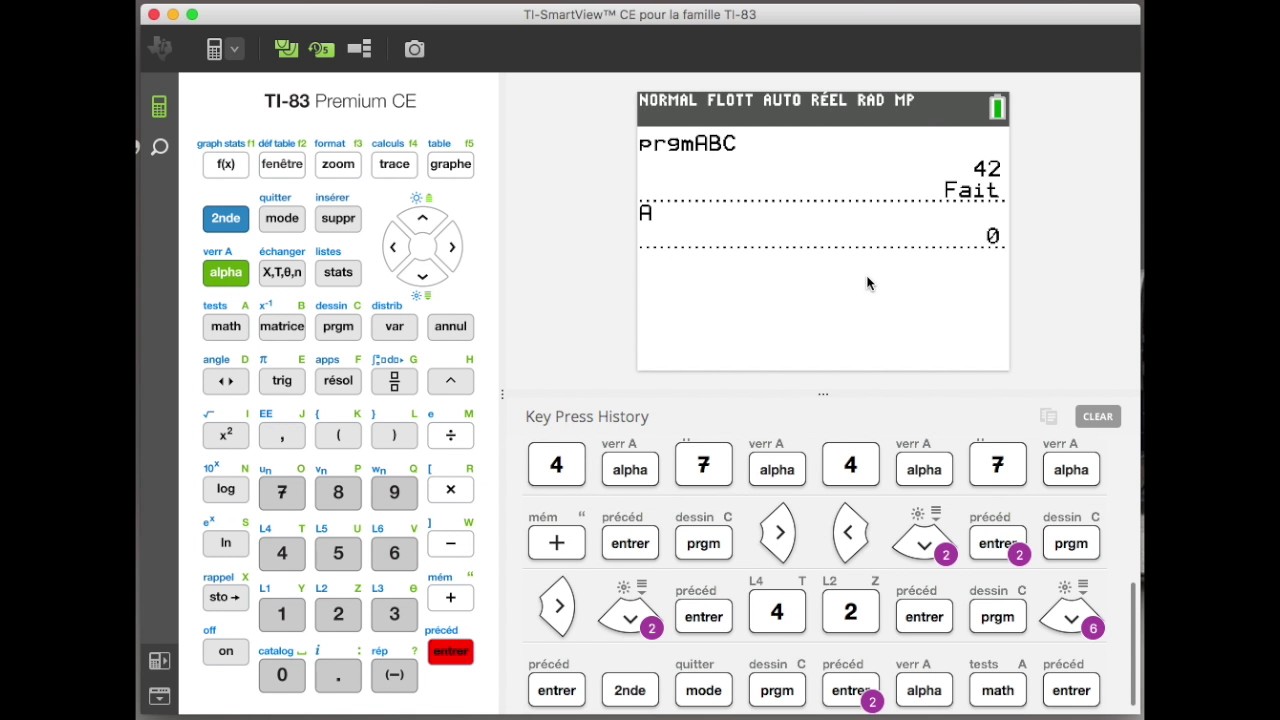The width and height of the screenshot is (1280, 720).
Task: Click the on calculator key
Action: click(x=226, y=651)
